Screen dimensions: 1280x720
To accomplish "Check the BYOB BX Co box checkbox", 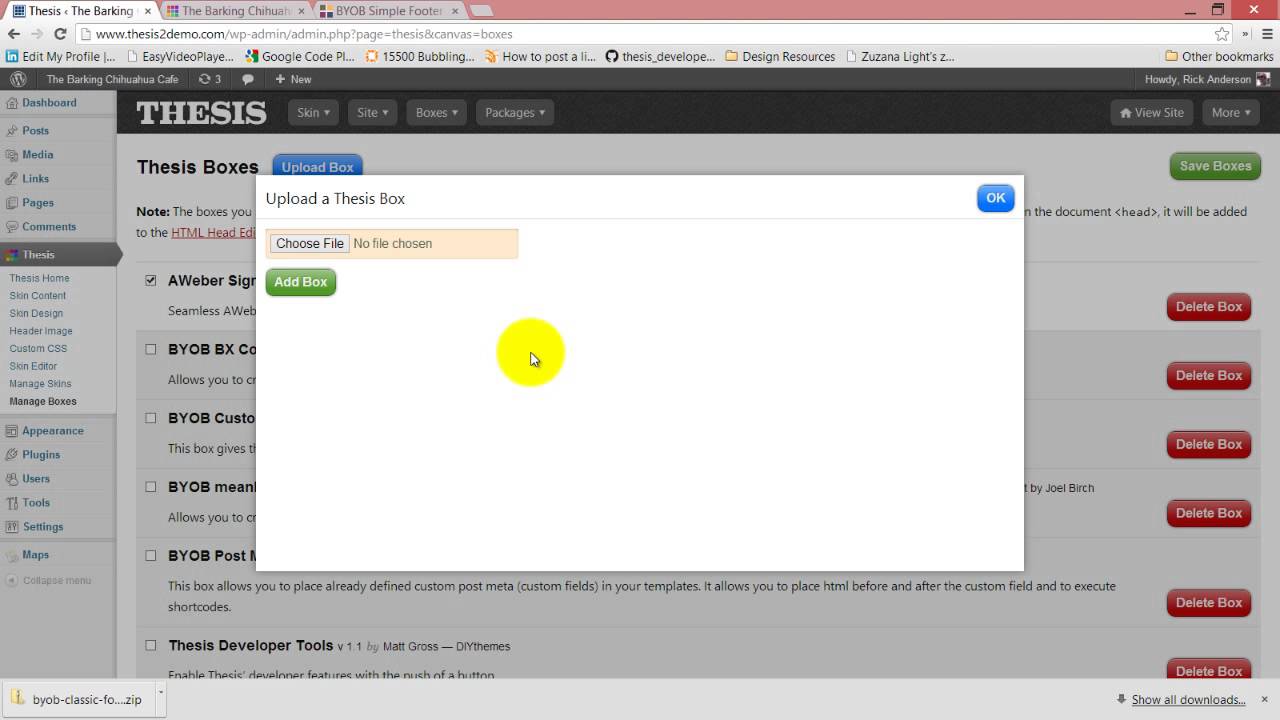I will (x=151, y=350).
